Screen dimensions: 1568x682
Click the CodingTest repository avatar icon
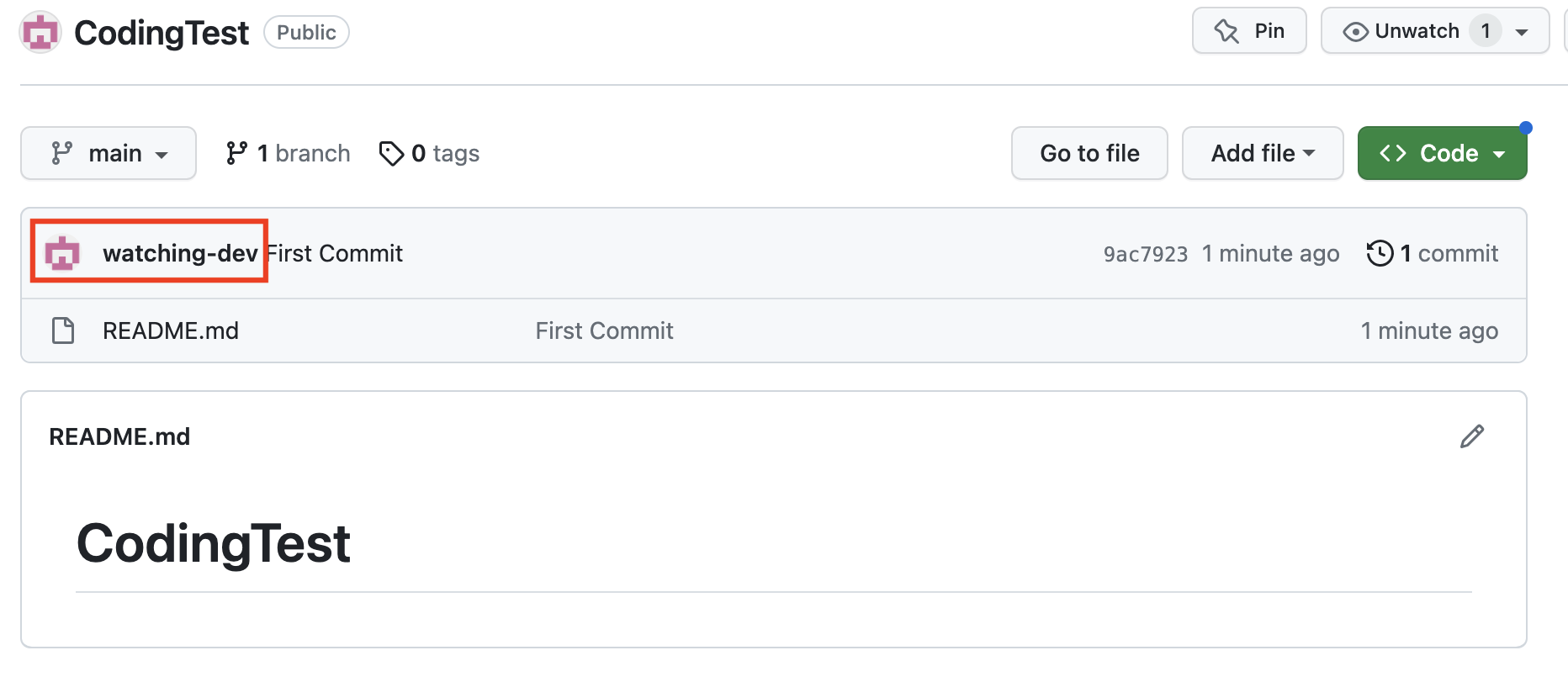pos(40,33)
